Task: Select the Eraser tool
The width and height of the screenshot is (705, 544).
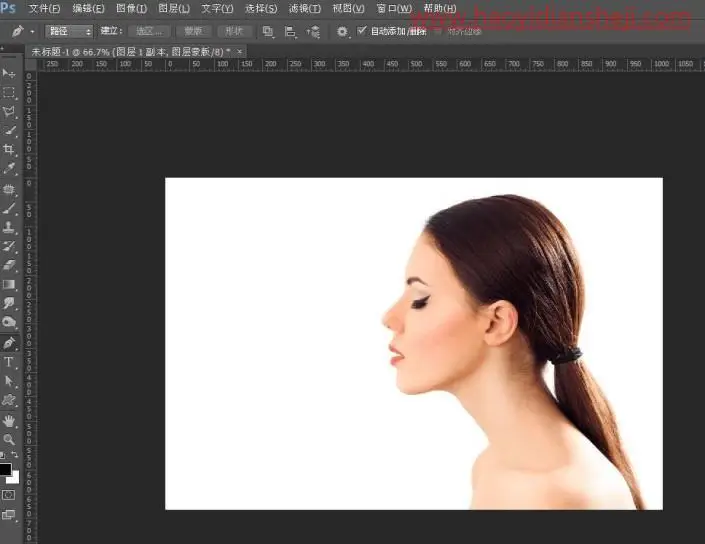Action: tap(9, 265)
